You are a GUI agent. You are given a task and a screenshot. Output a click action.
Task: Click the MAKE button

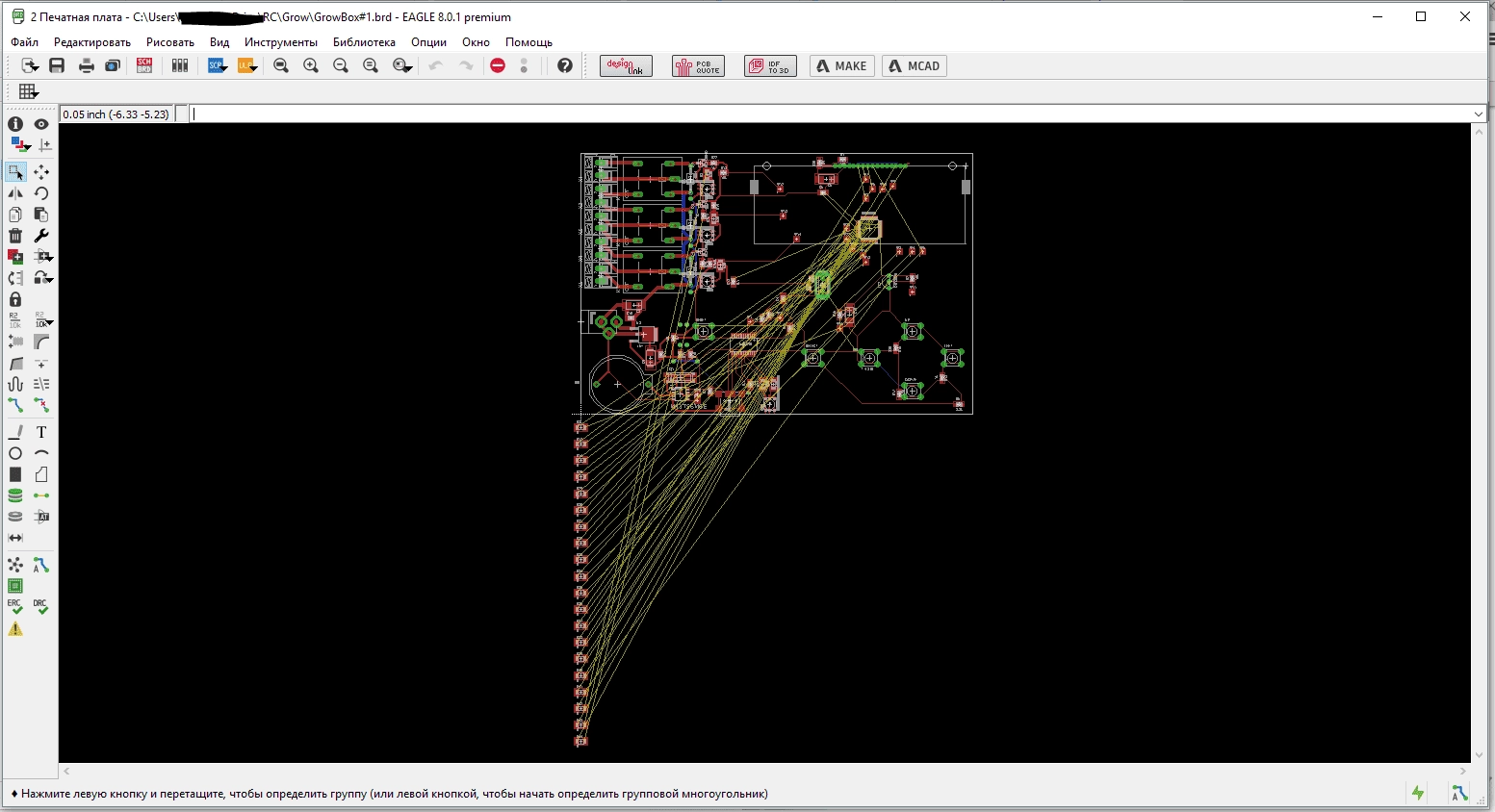coord(842,65)
